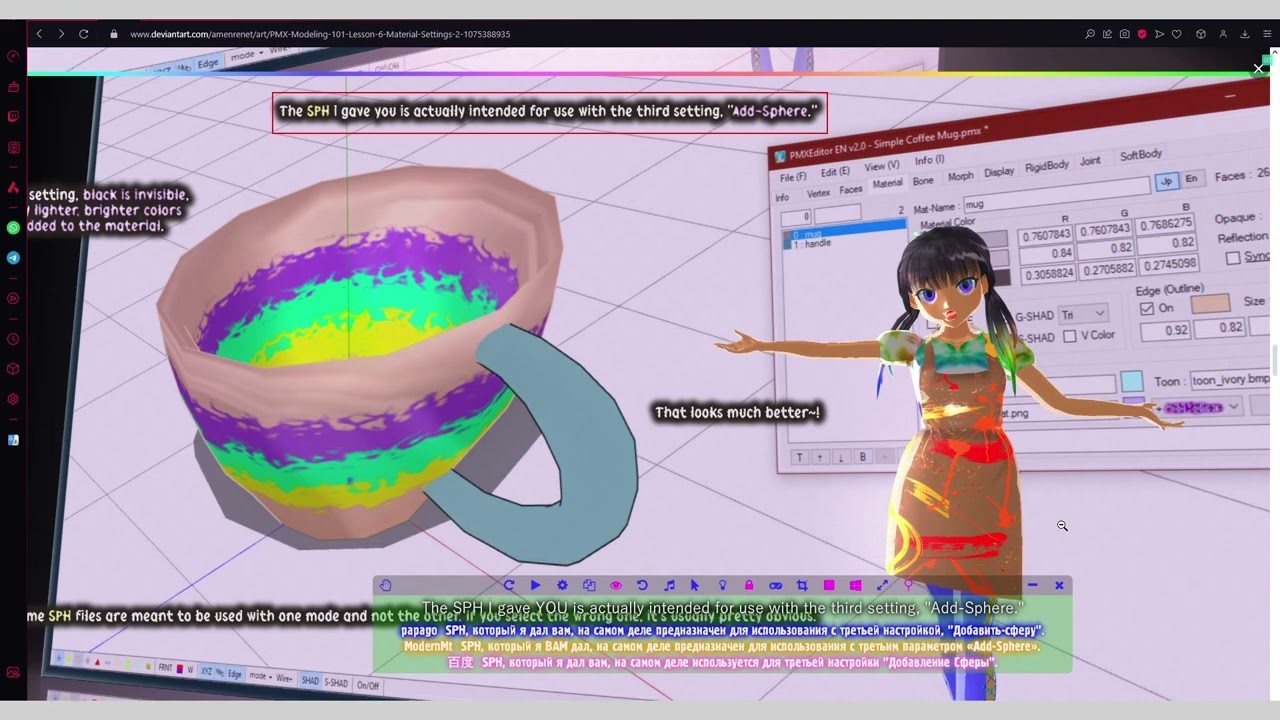Click the pink eye icon on translator toolbar

pyautogui.click(x=616, y=586)
